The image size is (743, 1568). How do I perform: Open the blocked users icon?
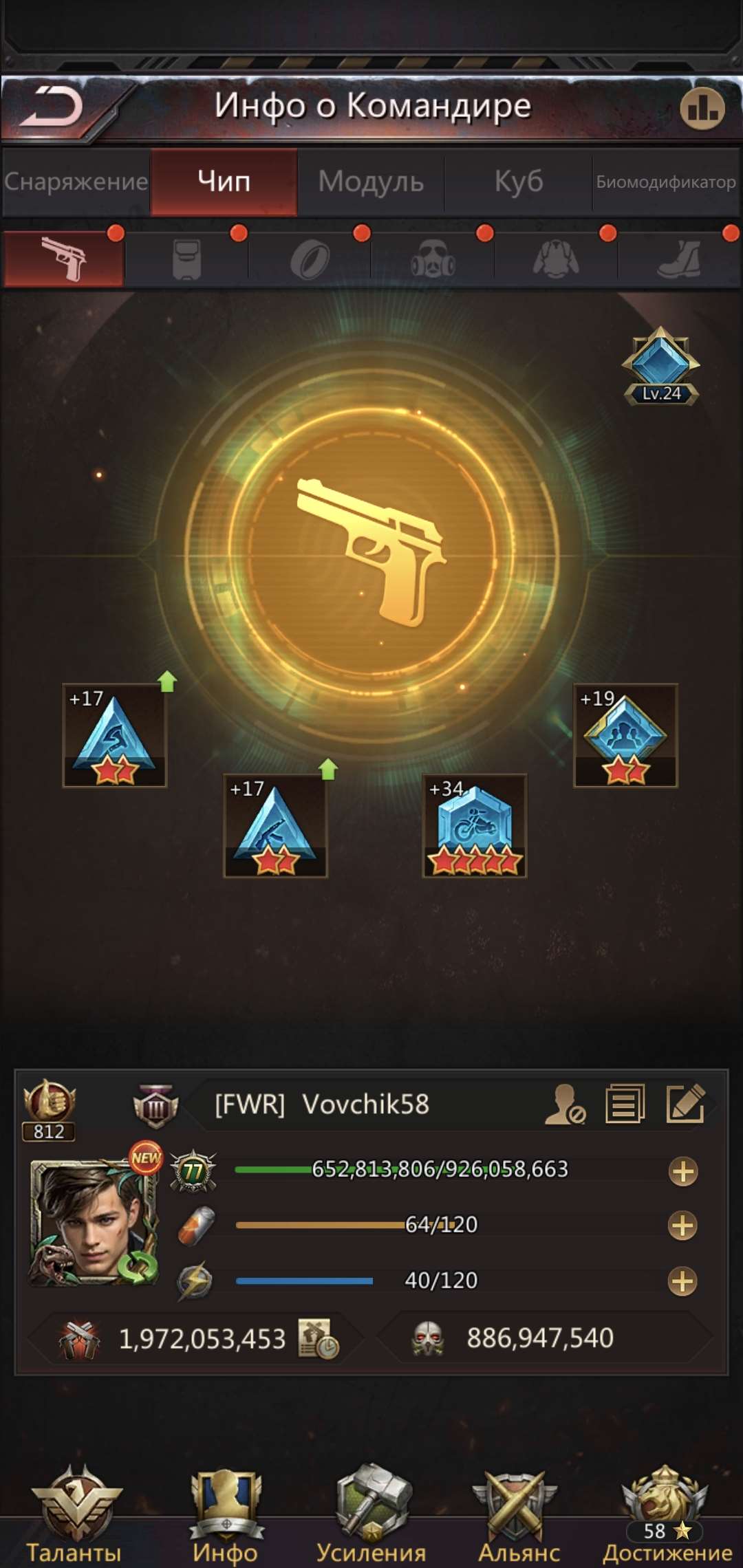click(565, 1104)
